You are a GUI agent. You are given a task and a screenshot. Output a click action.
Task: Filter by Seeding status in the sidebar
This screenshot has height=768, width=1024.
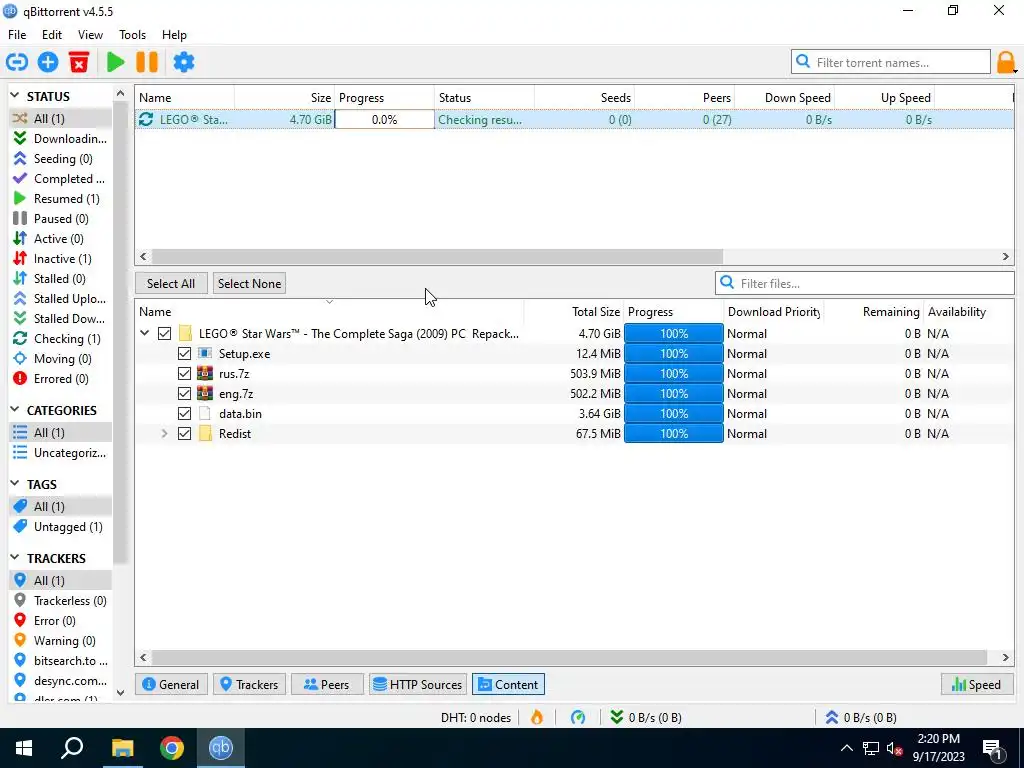click(x=60, y=159)
